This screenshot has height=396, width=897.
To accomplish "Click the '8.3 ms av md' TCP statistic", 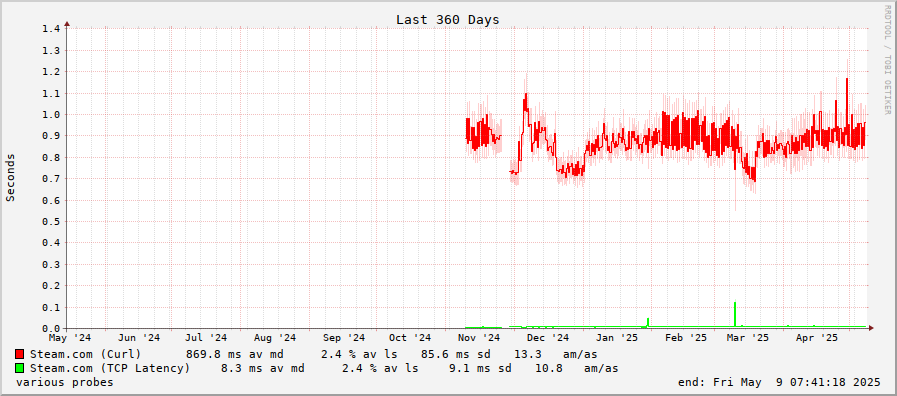I will 263,368.
